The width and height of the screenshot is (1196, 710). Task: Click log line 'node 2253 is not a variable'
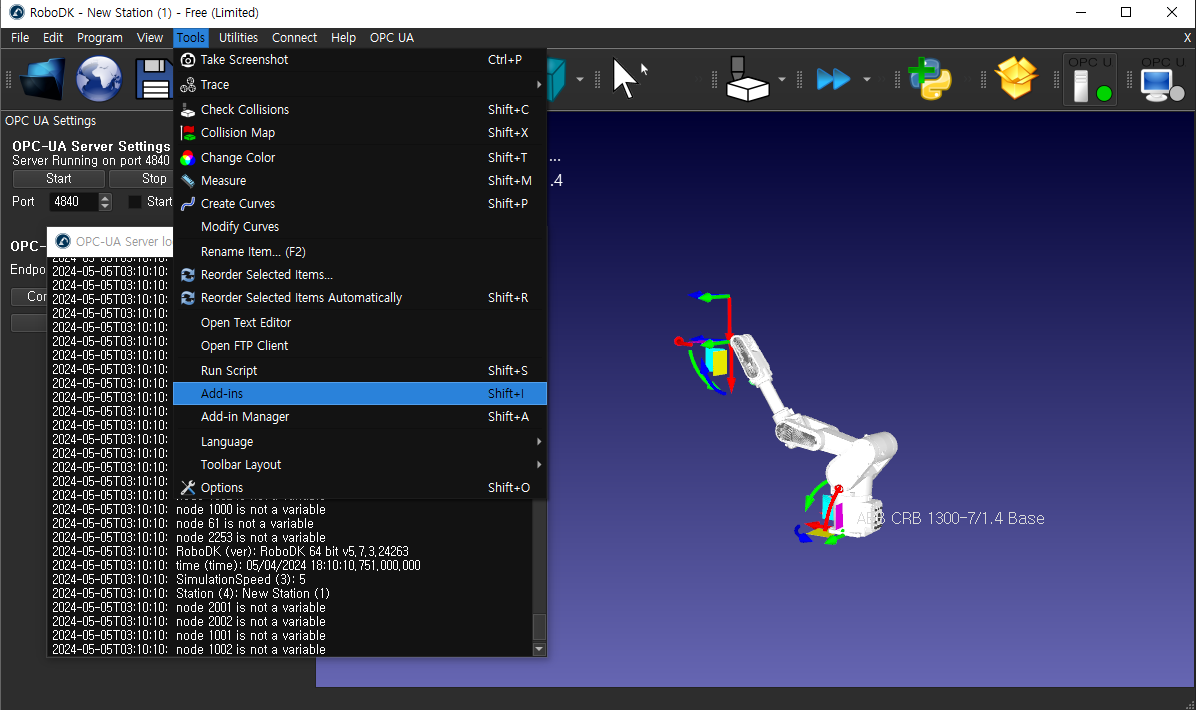[250, 538]
